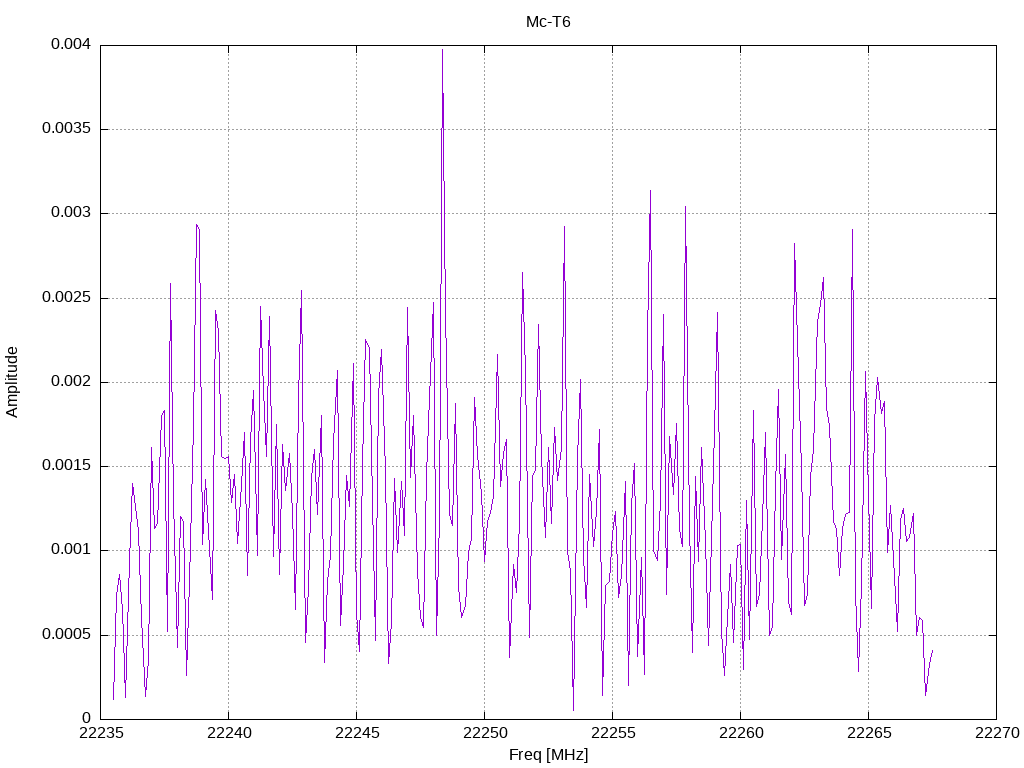Click x-axis tick label 22270

coord(997,733)
